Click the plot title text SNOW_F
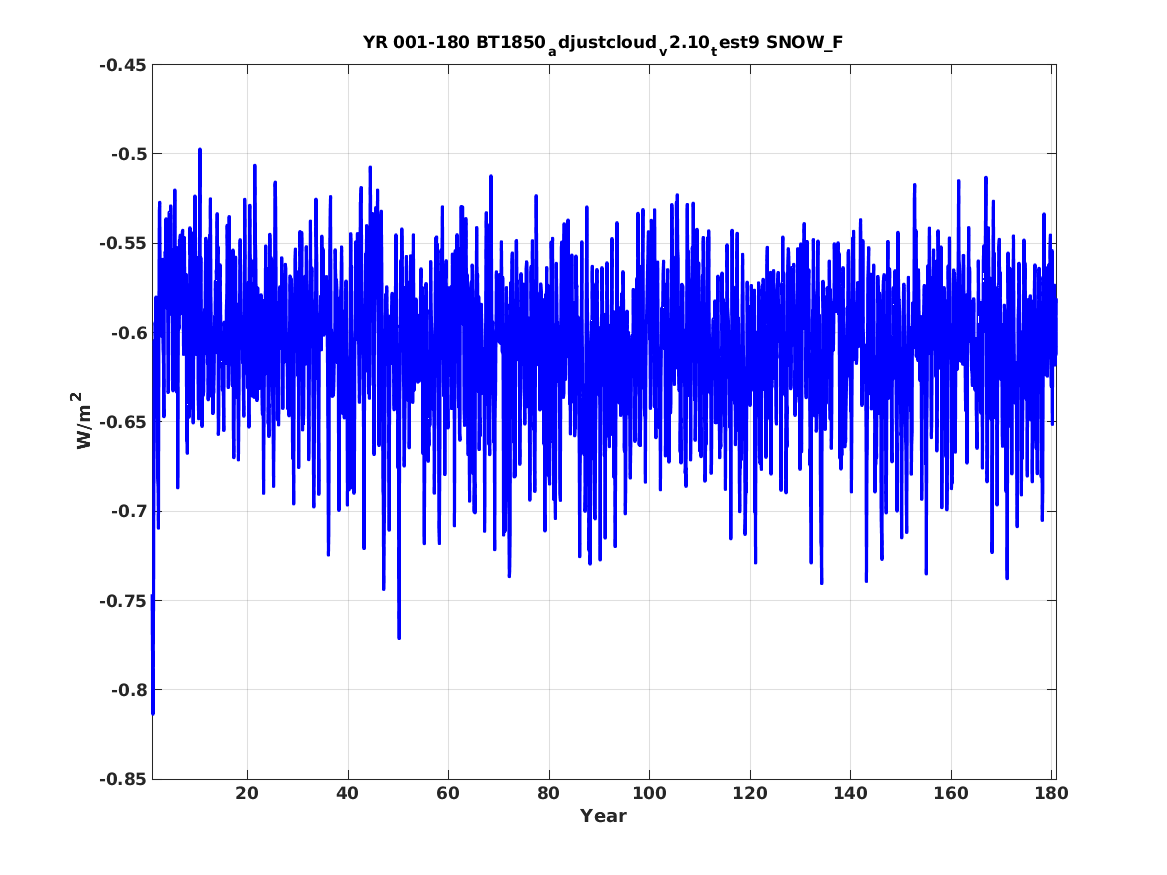The image size is (1167, 875). pos(805,42)
